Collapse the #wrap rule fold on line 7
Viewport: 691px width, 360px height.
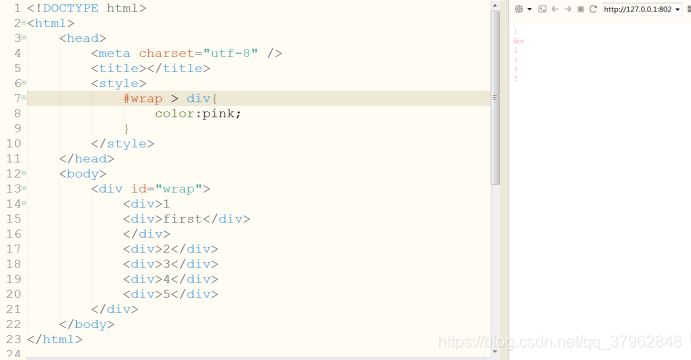pyautogui.click(x=24, y=97)
